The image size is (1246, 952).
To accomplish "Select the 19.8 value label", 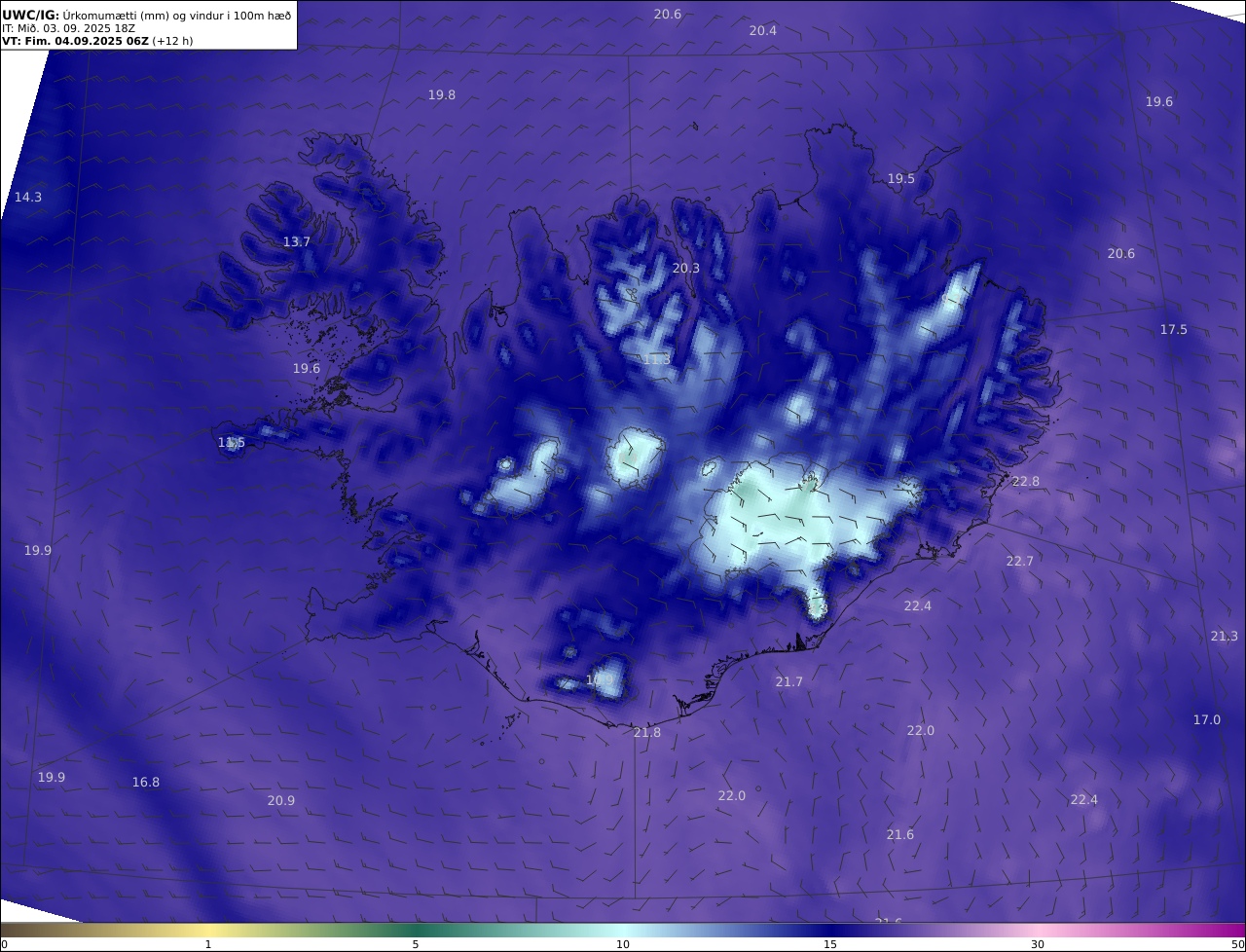I will [442, 95].
